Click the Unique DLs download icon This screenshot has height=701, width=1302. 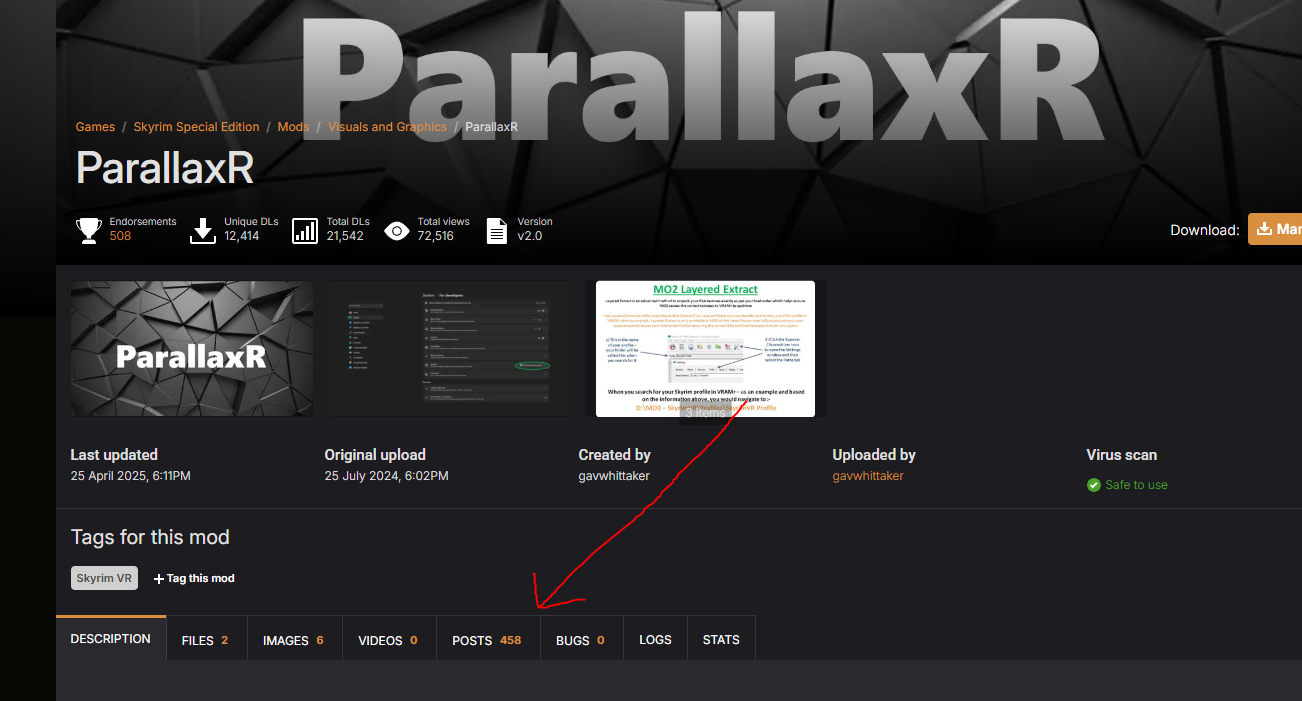(x=203, y=231)
